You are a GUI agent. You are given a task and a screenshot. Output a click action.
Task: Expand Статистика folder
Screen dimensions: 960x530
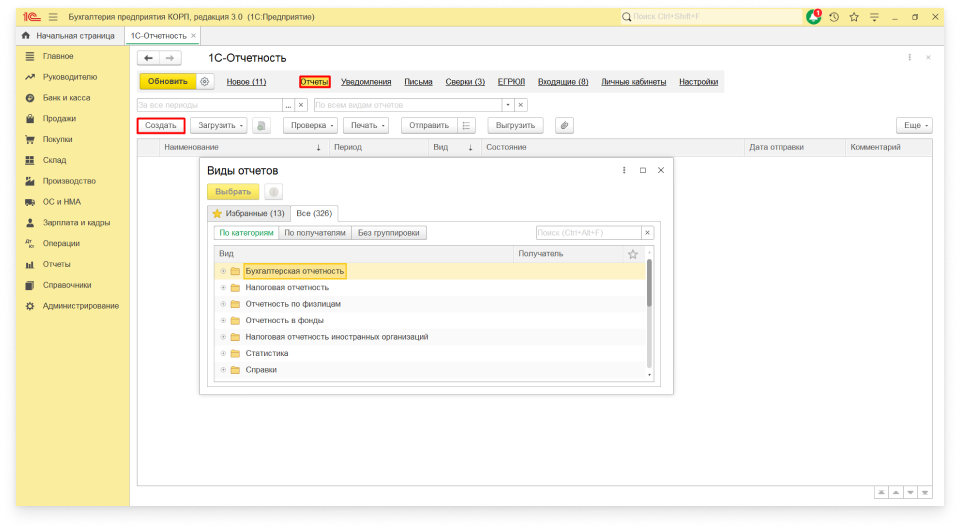(x=223, y=354)
